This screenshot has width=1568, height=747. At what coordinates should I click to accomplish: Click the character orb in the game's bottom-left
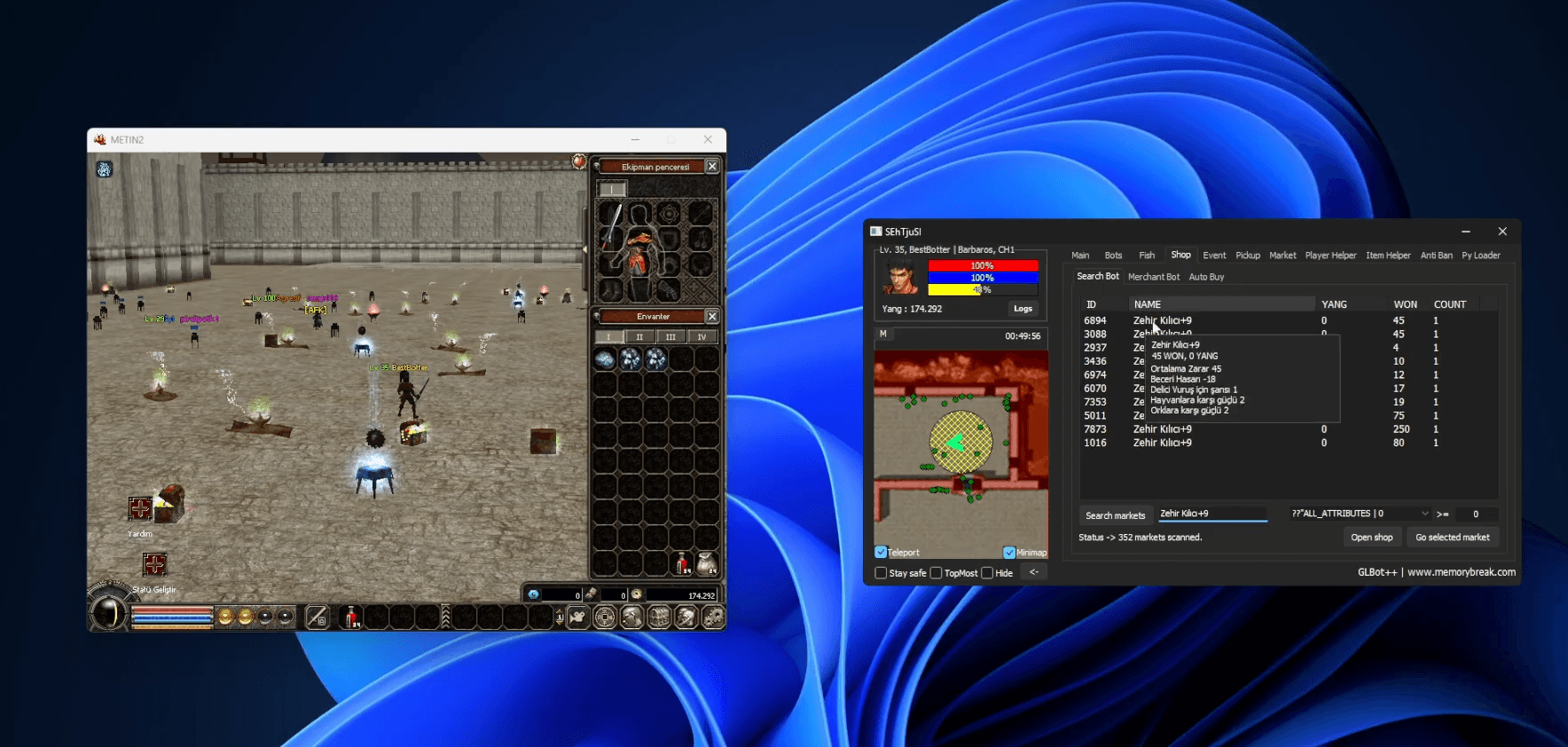109,613
